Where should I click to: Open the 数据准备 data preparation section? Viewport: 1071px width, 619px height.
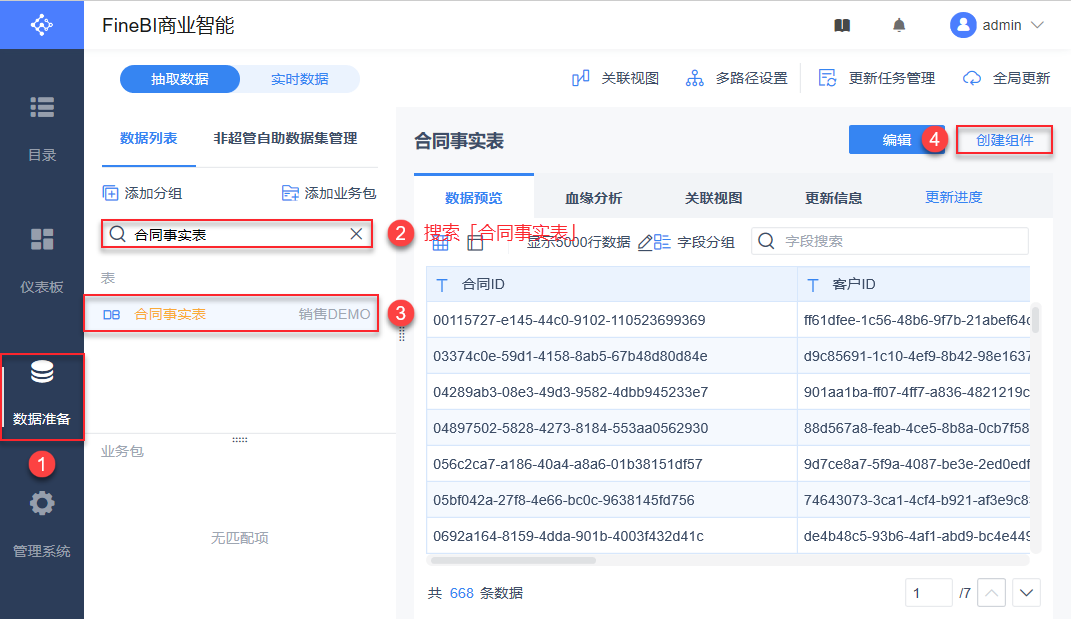point(42,396)
